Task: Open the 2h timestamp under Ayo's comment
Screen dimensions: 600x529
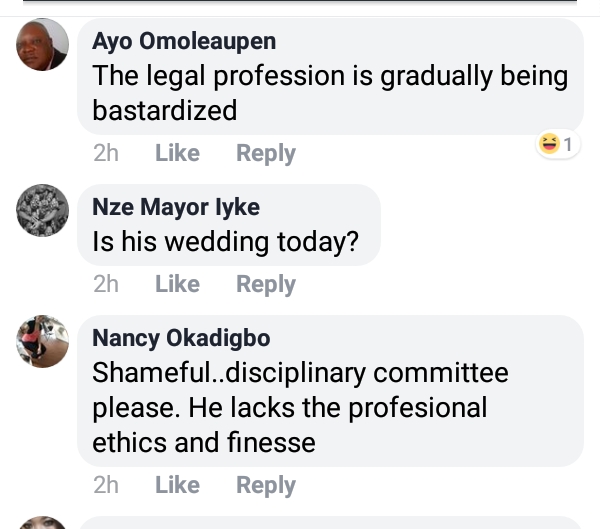Action: point(105,153)
